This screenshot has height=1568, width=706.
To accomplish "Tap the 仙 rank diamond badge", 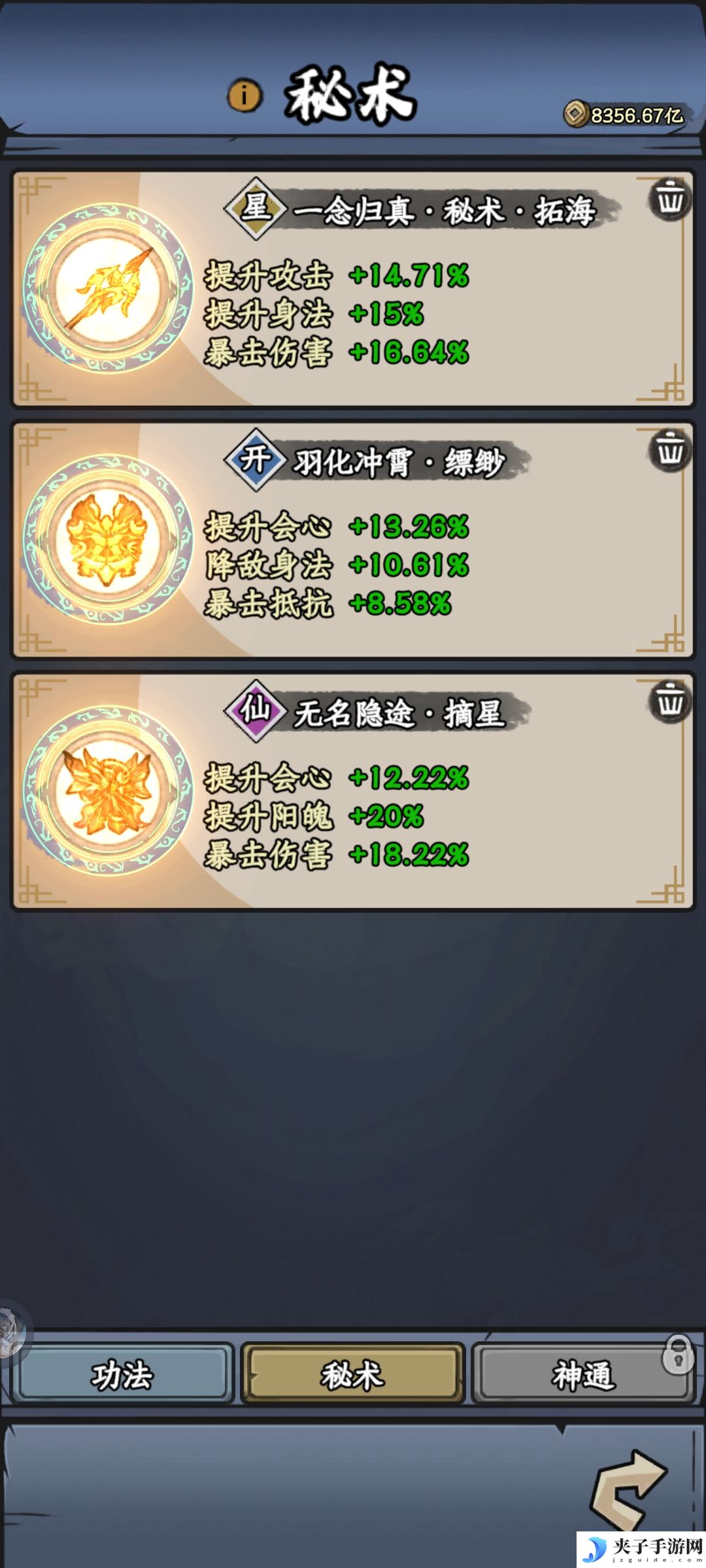I will 255,711.
